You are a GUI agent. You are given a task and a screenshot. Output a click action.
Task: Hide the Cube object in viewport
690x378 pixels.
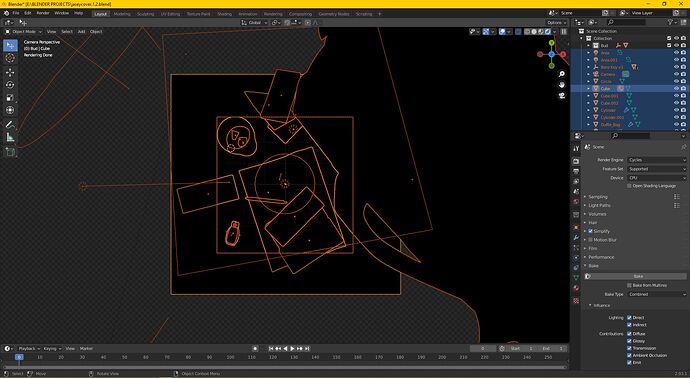(676, 88)
